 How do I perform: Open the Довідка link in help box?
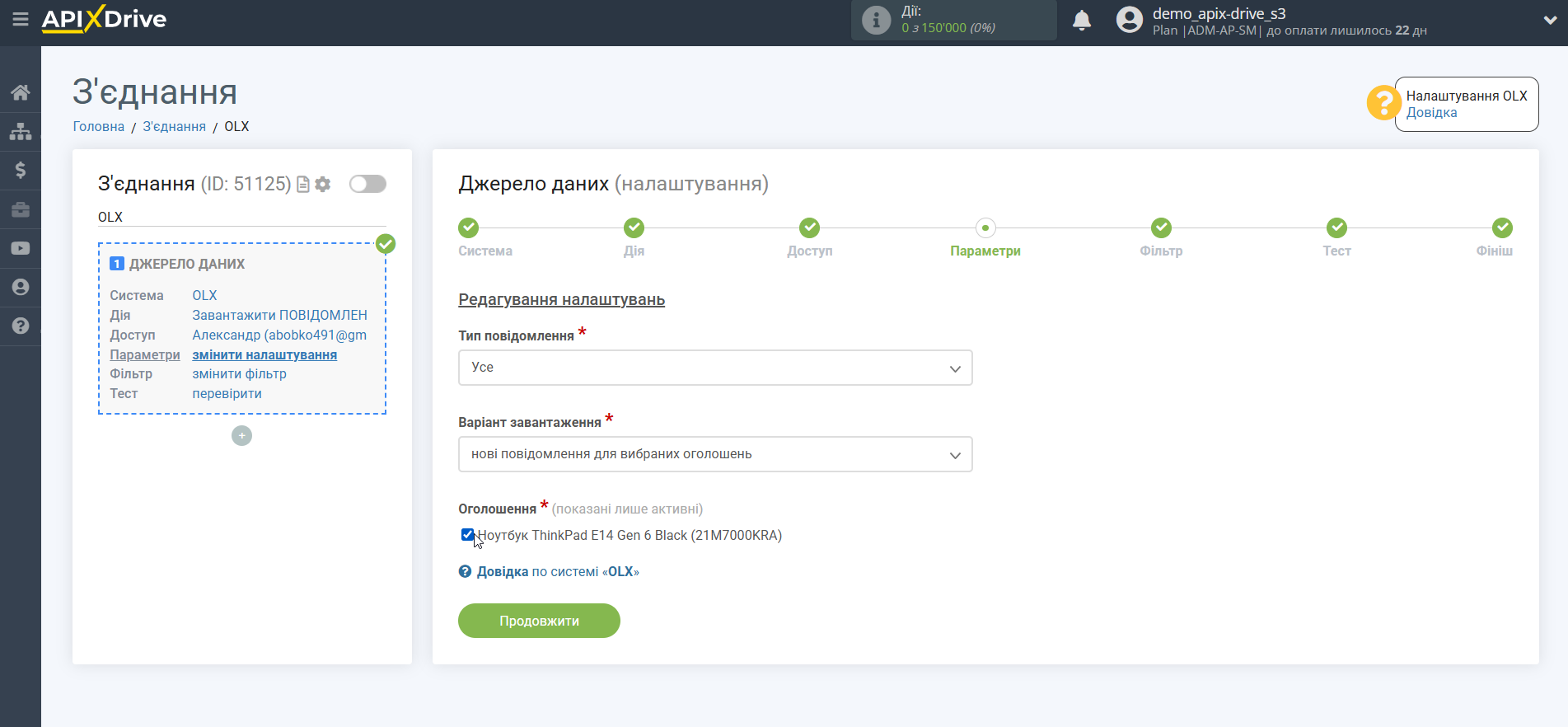(1431, 113)
